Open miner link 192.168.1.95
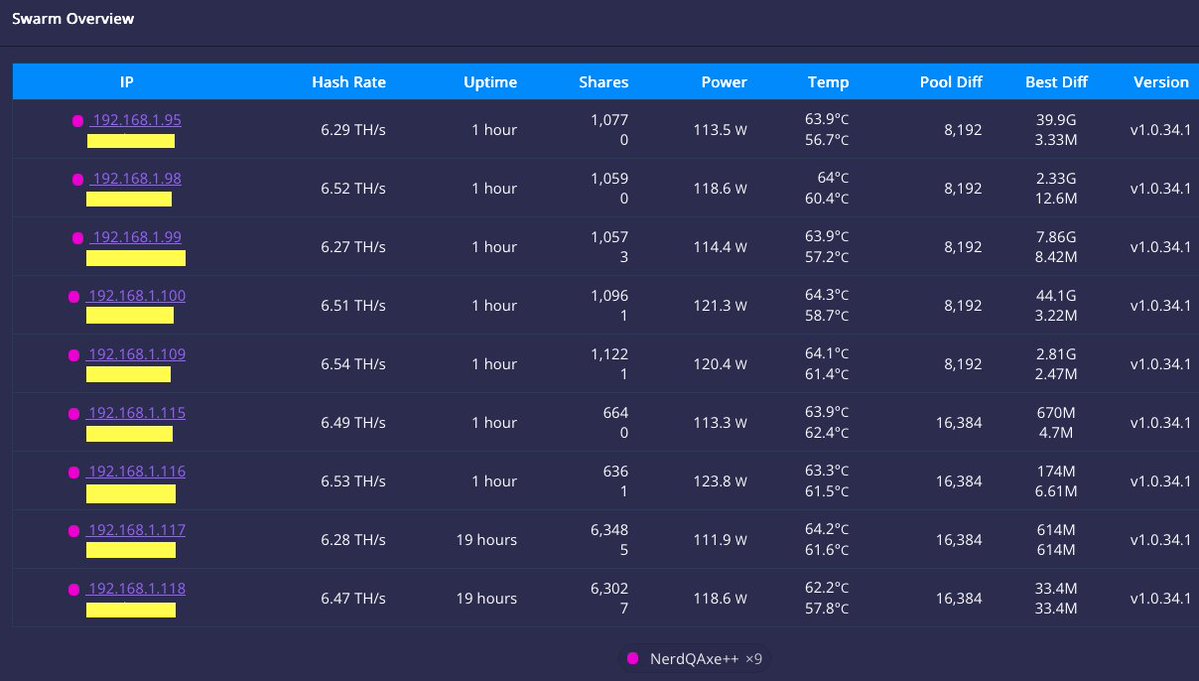This screenshot has width=1199, height=681. pos(136,120)
